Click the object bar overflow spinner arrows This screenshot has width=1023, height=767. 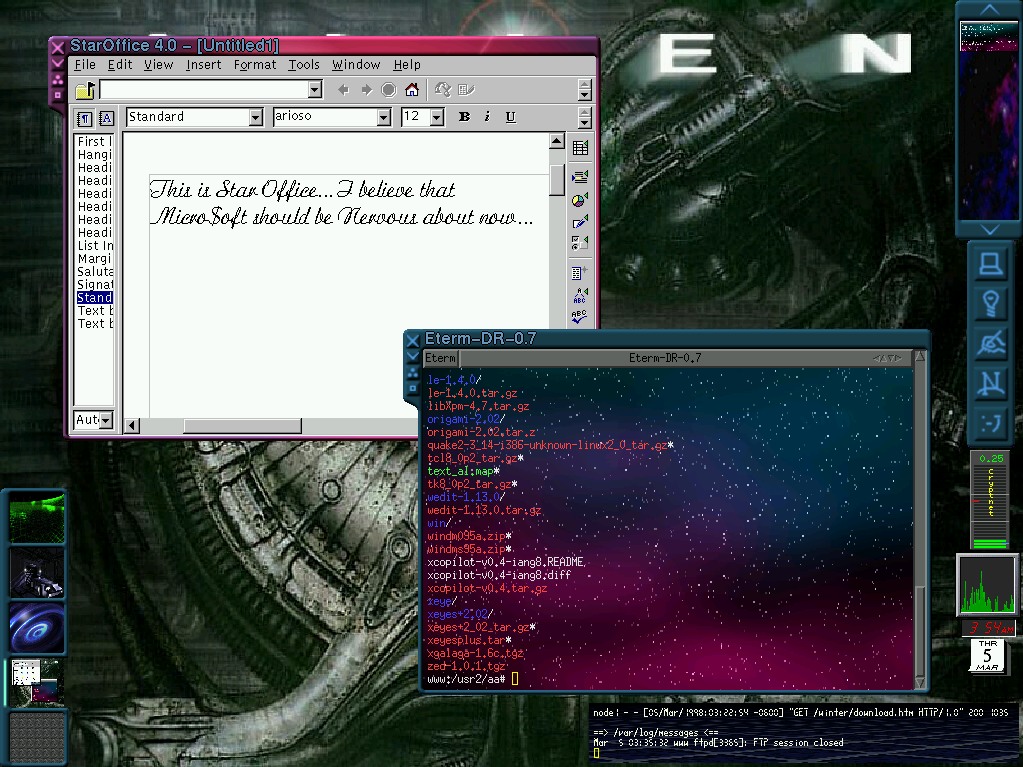(585, 117)
